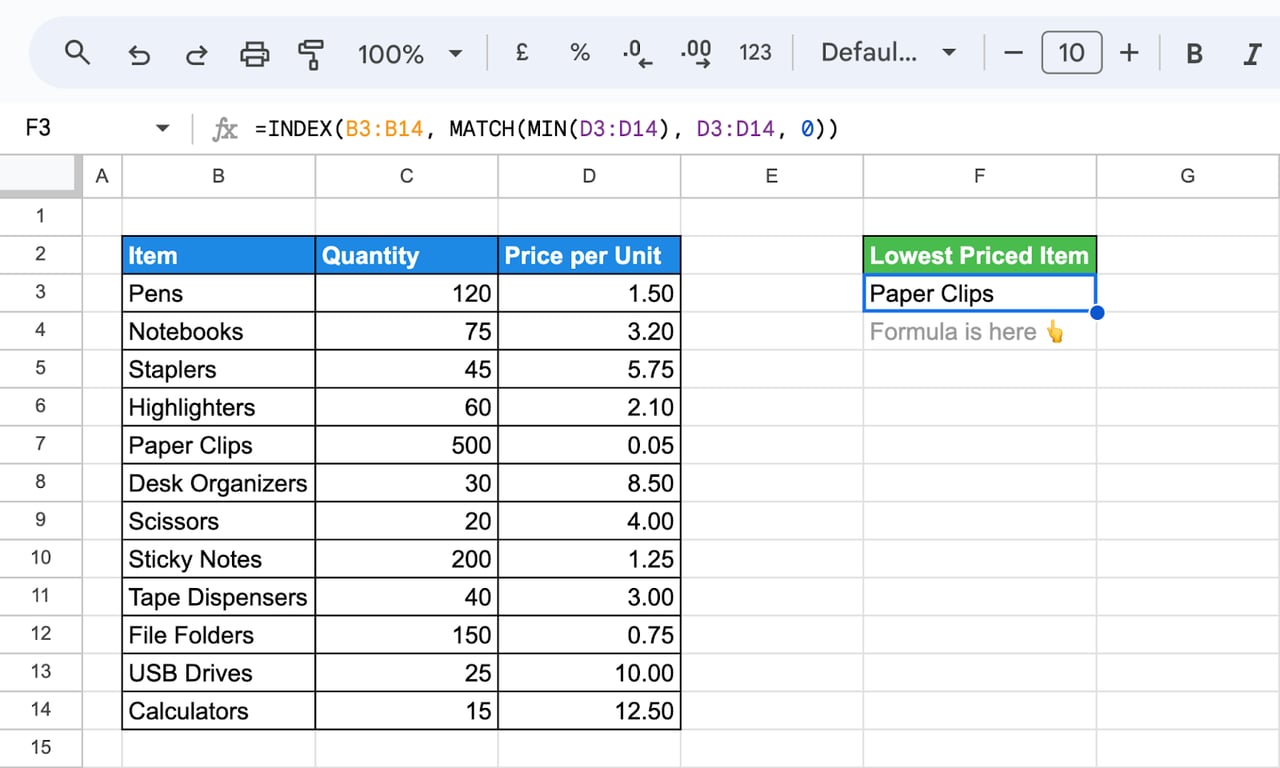Click the fill handle on cell F3

(1097, 313)
